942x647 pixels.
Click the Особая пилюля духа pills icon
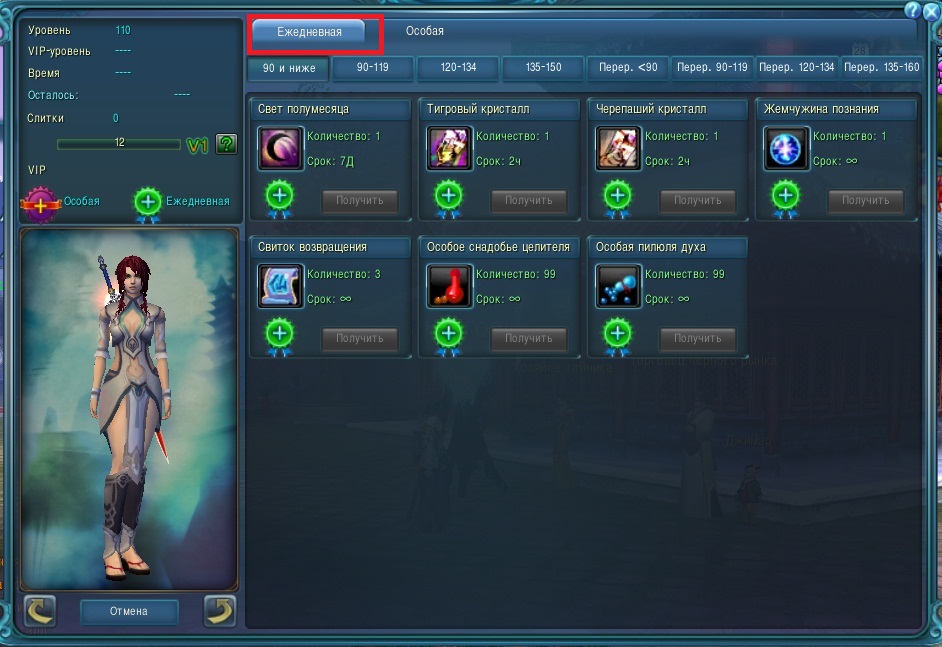[x=618, y=286]
